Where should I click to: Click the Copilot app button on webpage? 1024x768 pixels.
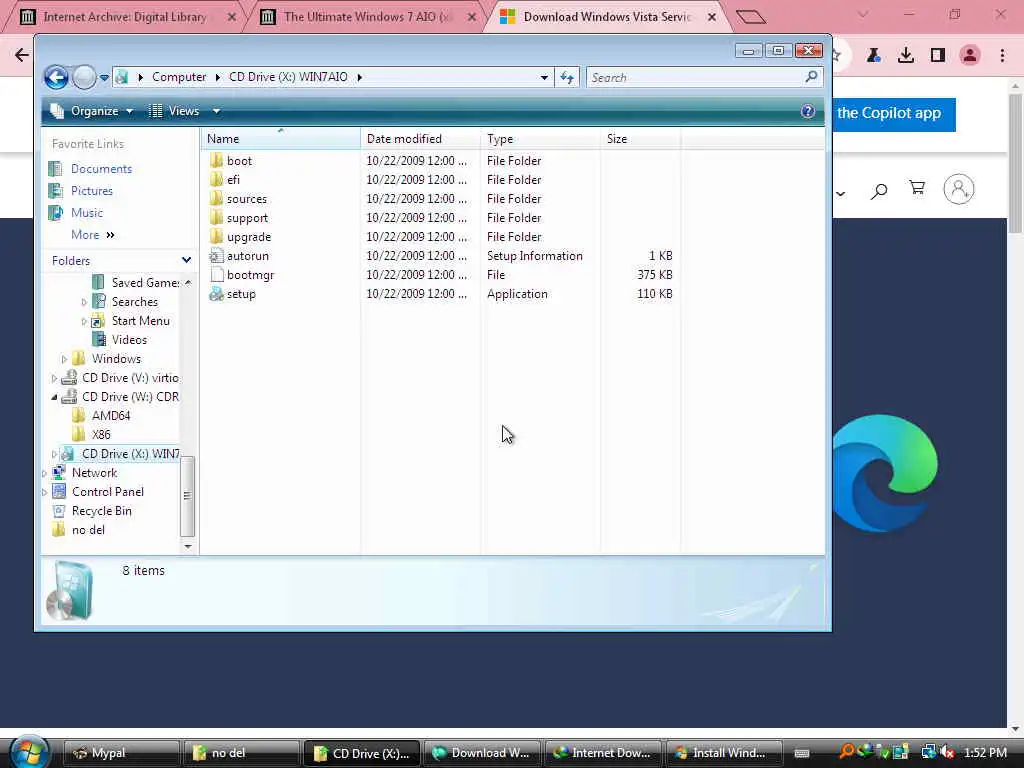[894, 114]
